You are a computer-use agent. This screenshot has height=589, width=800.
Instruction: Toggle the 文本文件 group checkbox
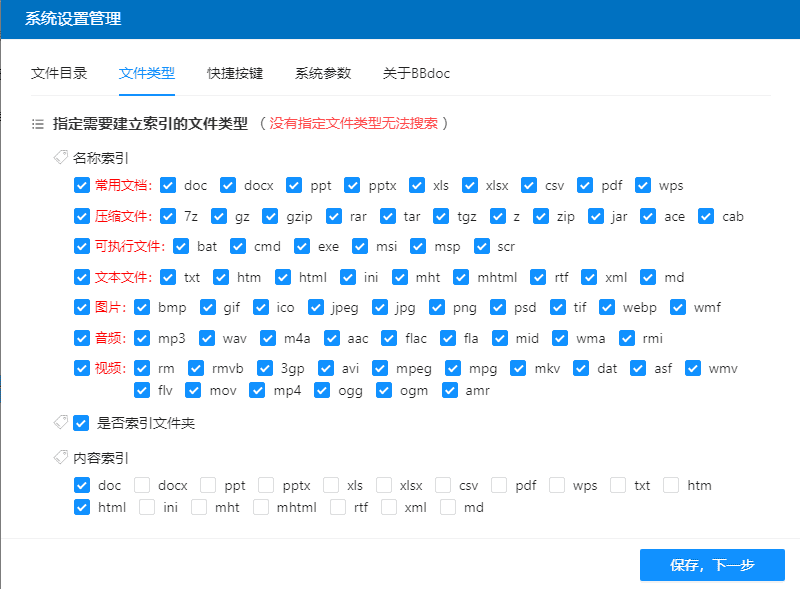[82, 277]
